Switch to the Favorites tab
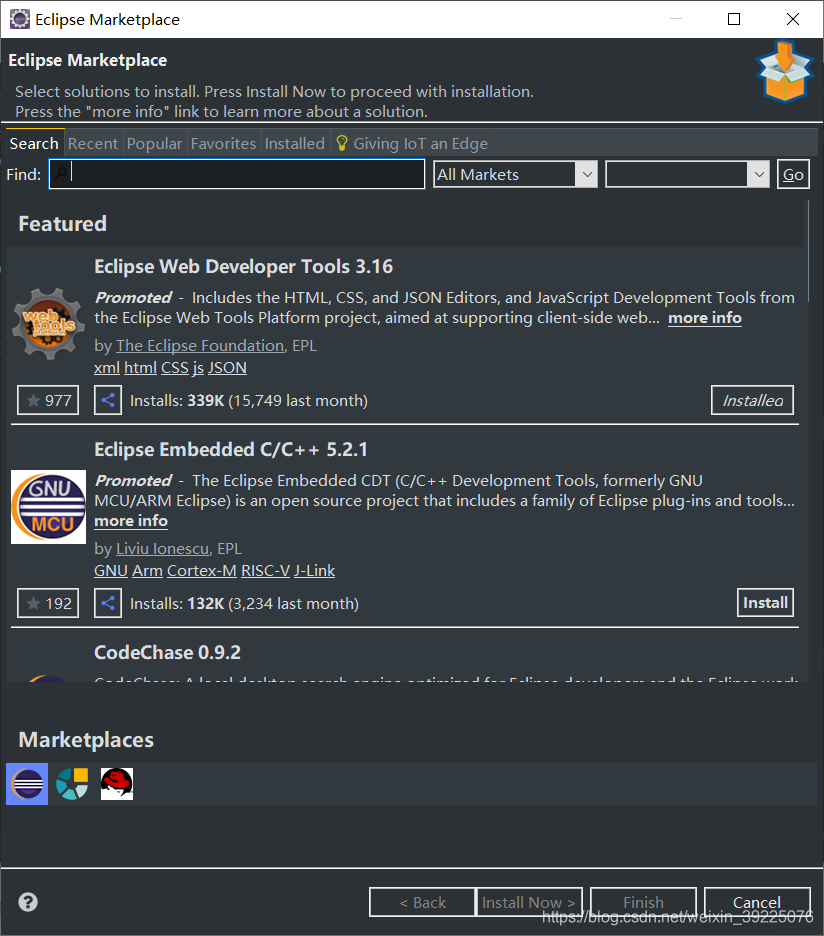Image resolution: width=824 pixels, height=936 pixels. click(223, 143)
